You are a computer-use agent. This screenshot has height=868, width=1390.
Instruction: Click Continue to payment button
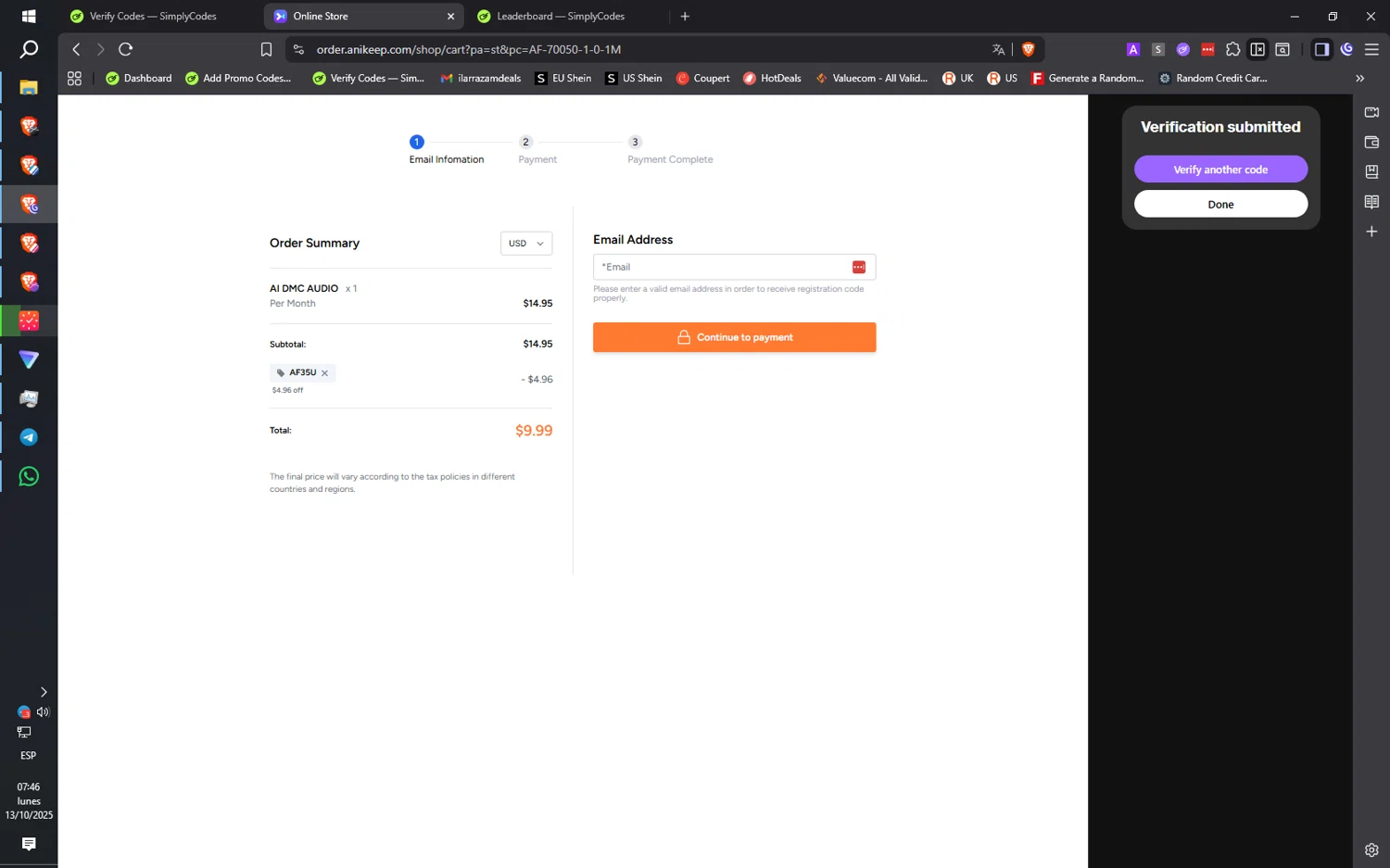coord(734,337)
